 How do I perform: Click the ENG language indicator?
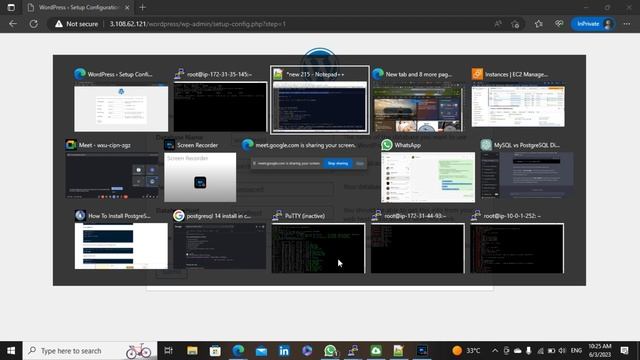(576, 351)
